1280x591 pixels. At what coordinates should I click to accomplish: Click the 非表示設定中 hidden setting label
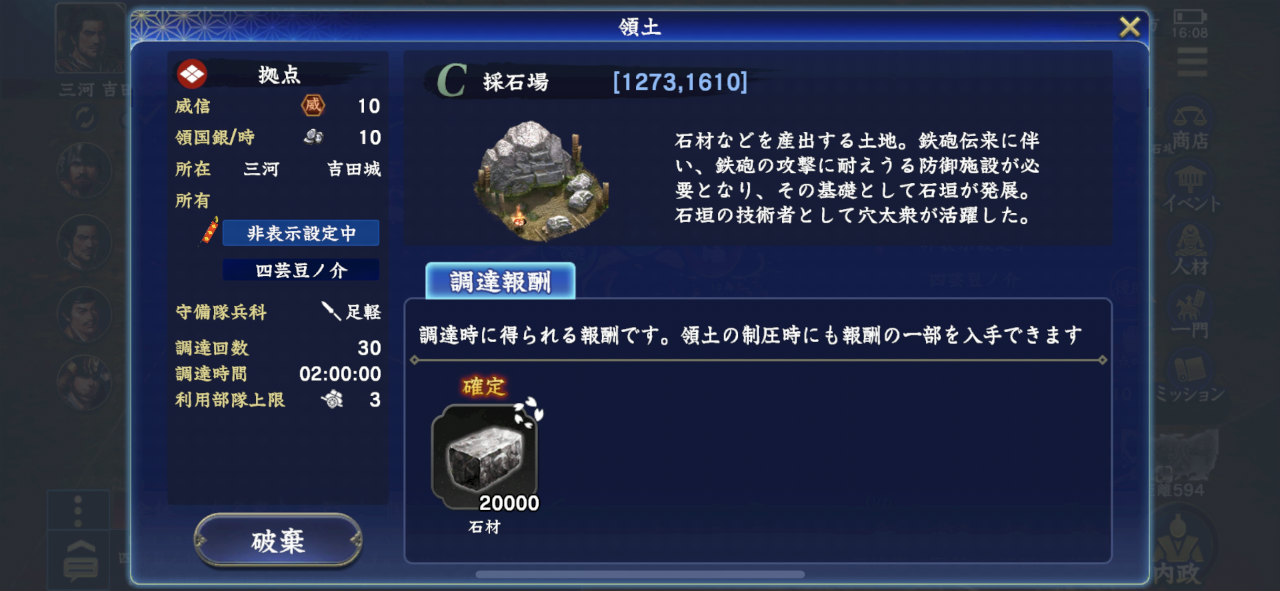click(x=300, y=233)
